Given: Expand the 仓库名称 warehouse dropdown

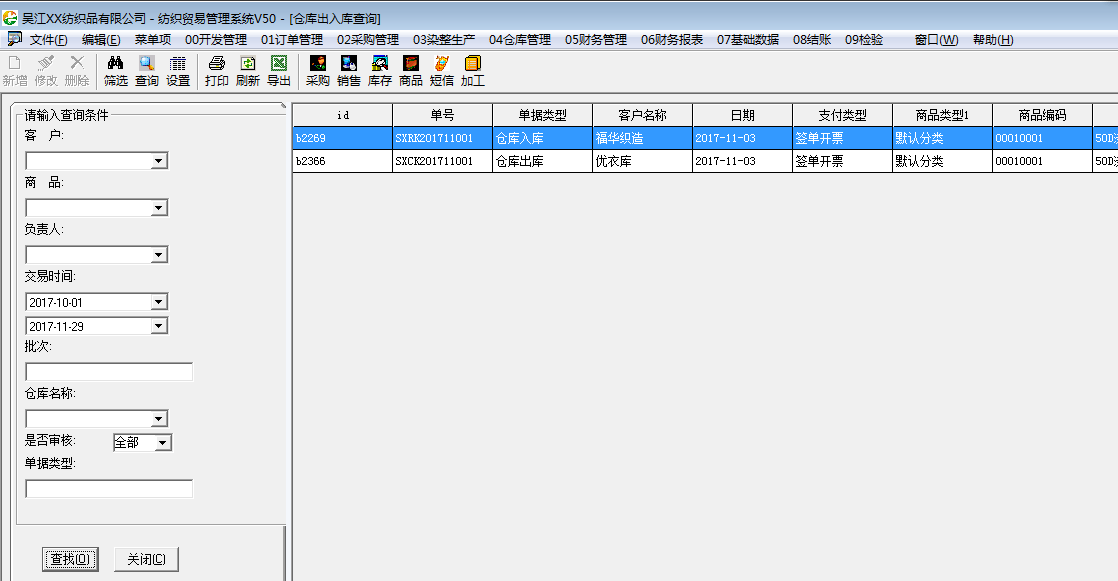Looking at the screenshot, I should [x=159, y=419].
